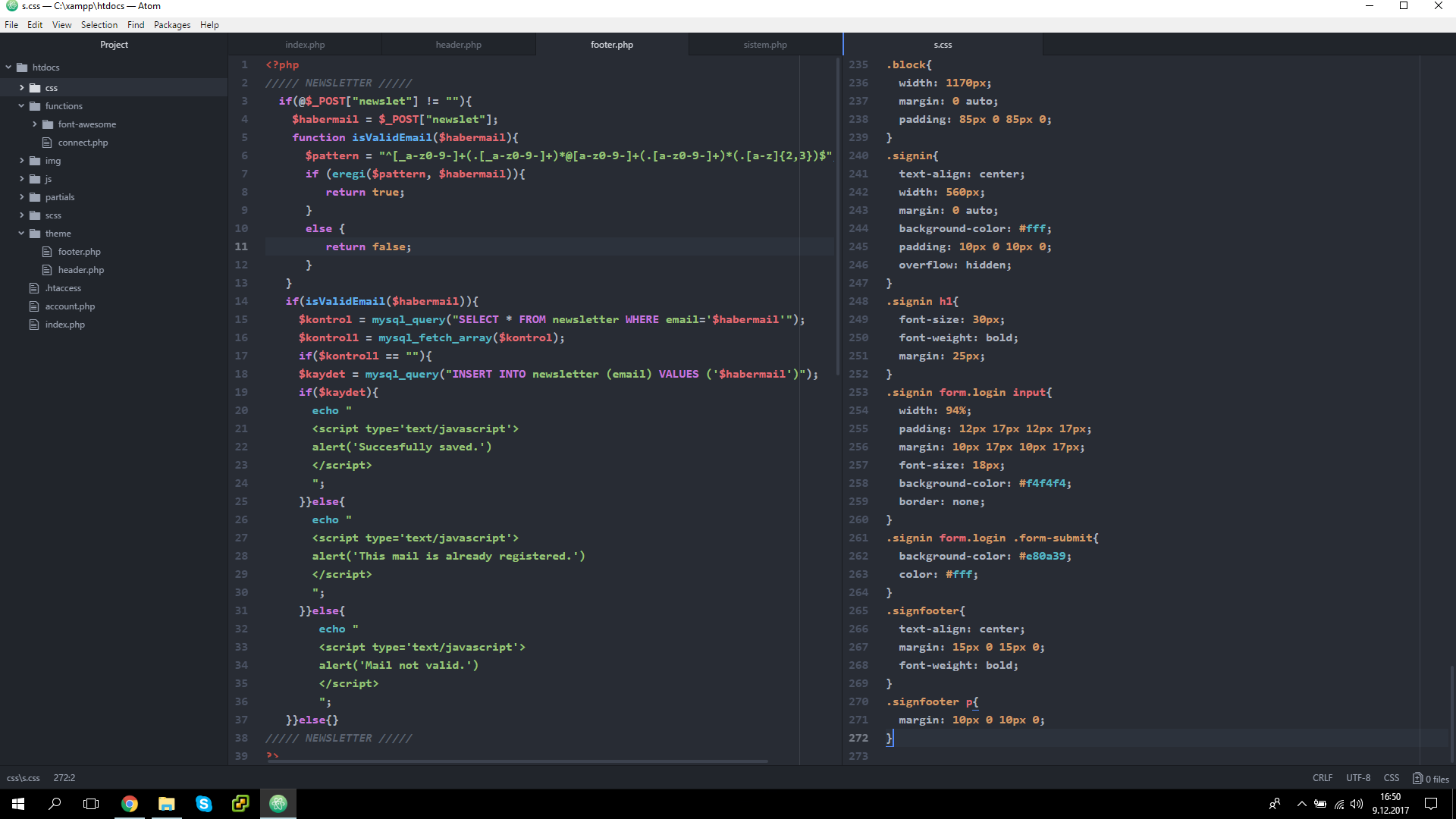Image resolution: width=1456 pixels, height=819 pixels.
Task: Open the Edit menu
Action: point(35,25)
